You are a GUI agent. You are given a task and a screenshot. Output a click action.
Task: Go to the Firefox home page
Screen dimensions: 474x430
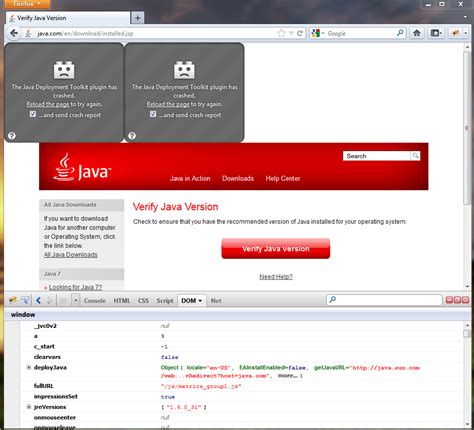[x=417, y=33]
